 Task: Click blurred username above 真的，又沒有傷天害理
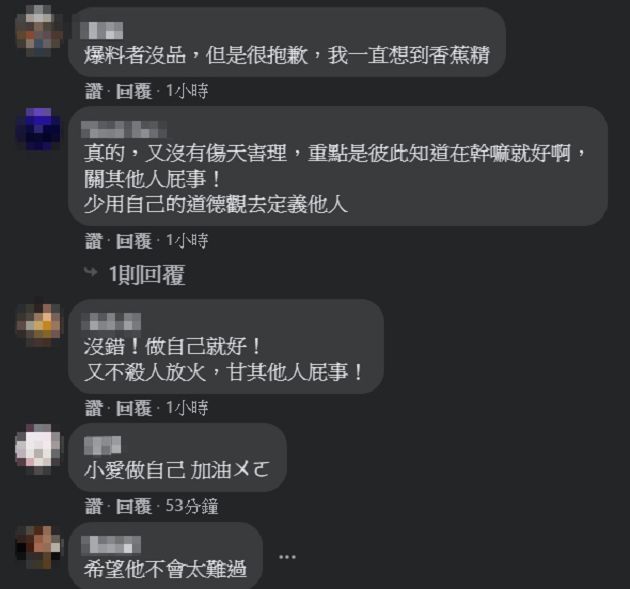coord(124,129)
